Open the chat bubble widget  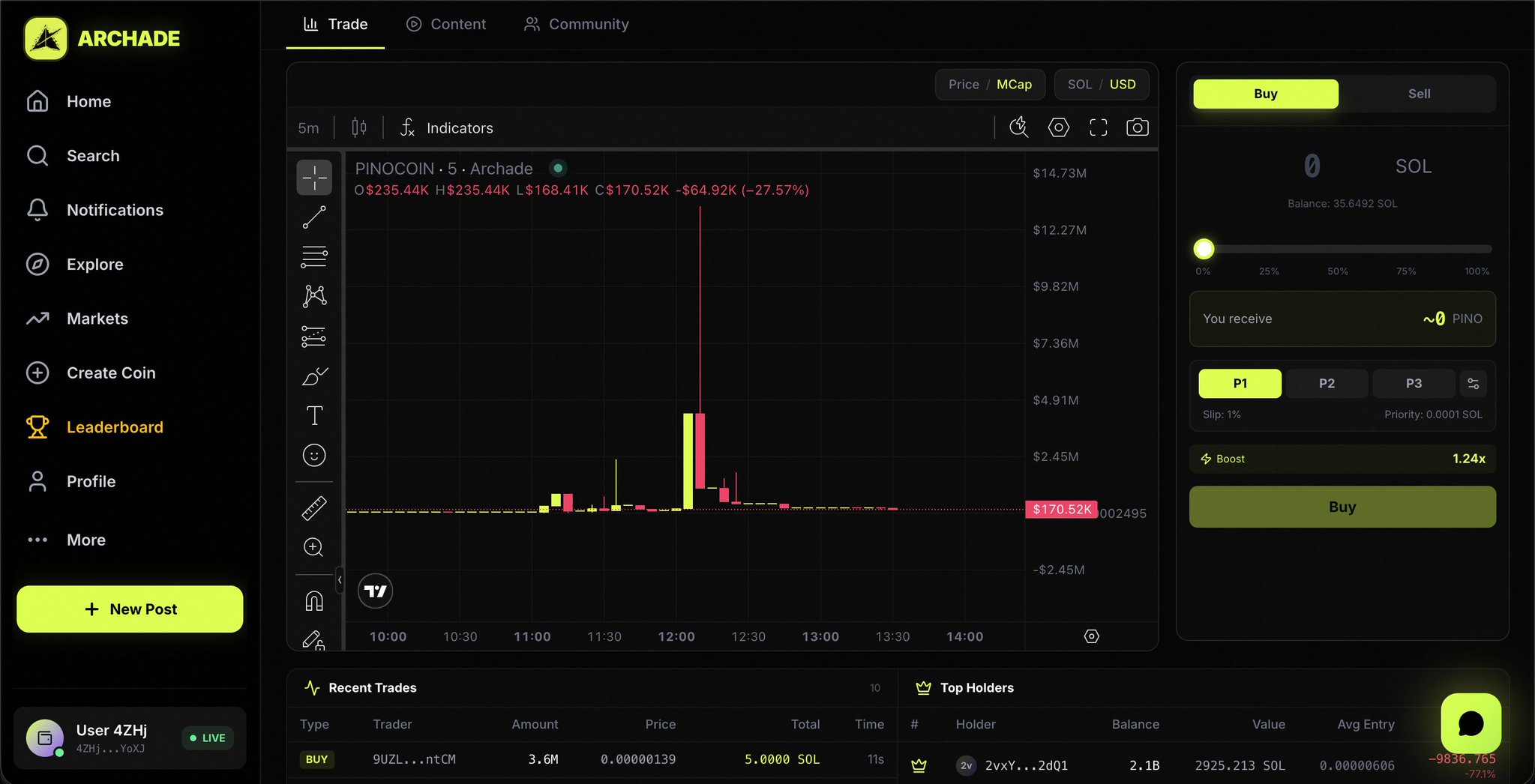1471,723
